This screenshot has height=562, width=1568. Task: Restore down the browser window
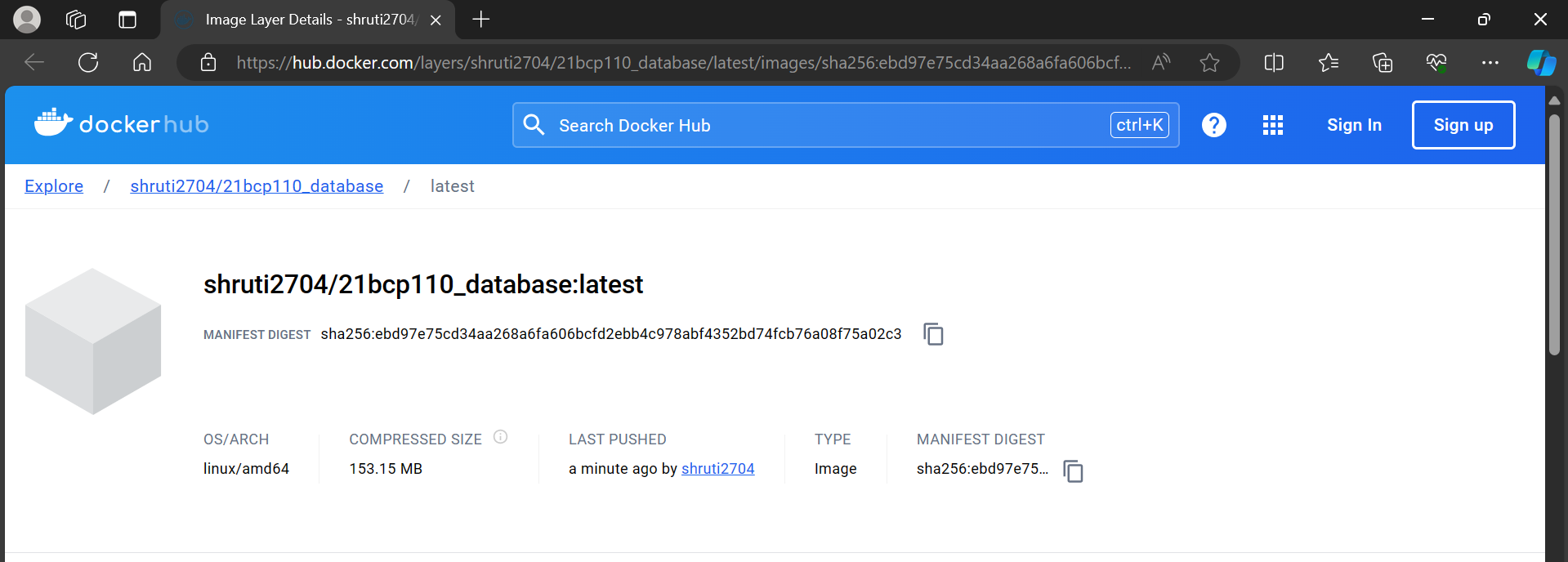[x=1484, y=20]
